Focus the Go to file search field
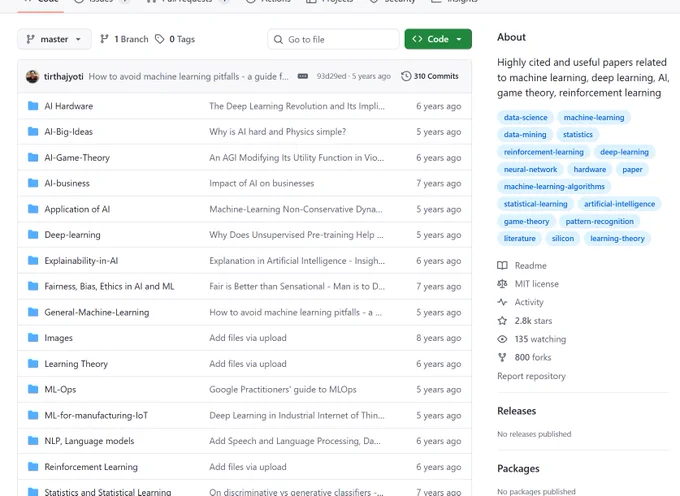The width and height of the screenshot is (680, 496). pyautogui.click(x=333, y=39)
